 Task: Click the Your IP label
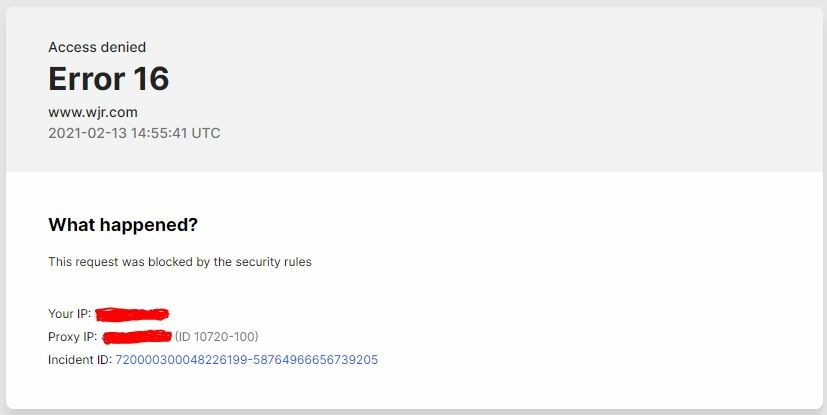click(70, 314)
